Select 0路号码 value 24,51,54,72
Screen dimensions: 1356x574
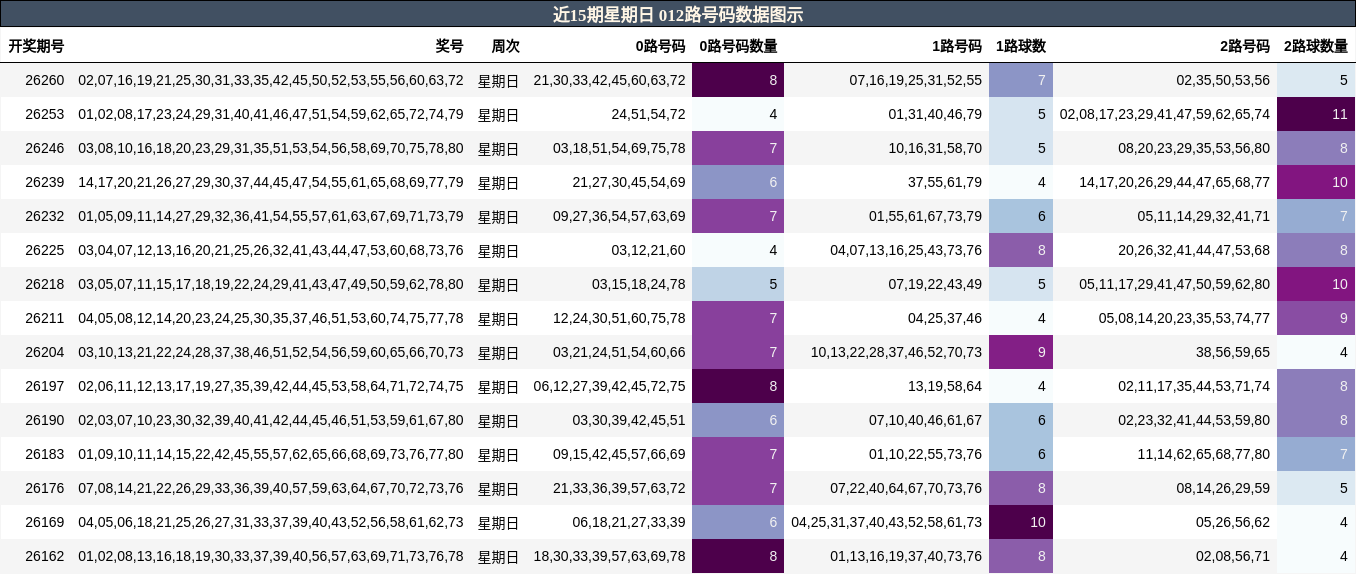tap(649, 114)
